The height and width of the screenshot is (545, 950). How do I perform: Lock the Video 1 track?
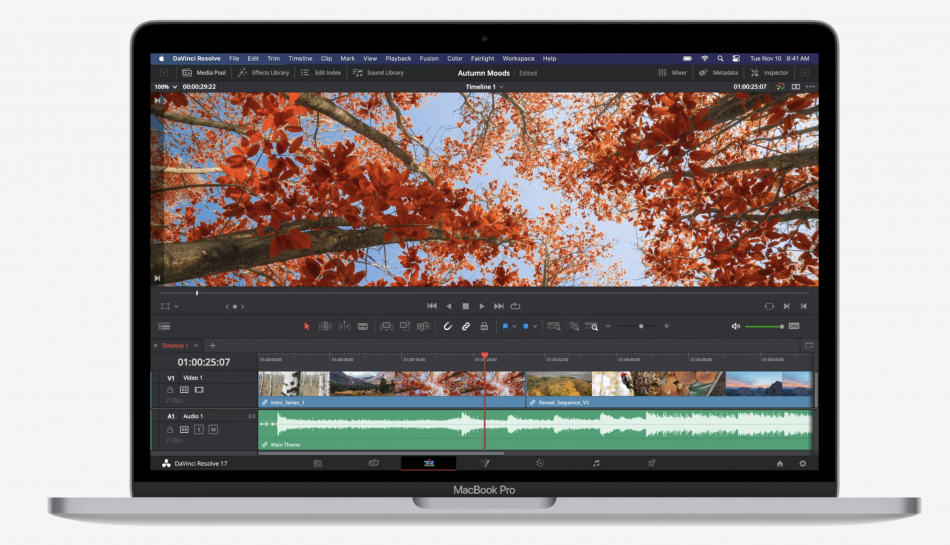coord(170,390)
